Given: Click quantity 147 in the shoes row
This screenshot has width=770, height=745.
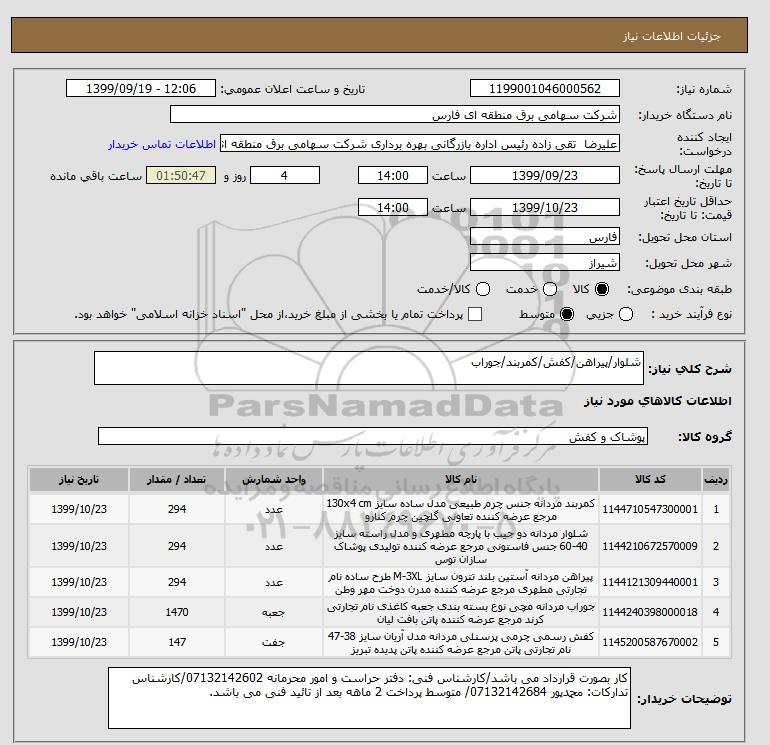Looking at the screenshot, I should click(x=177, y=642).
